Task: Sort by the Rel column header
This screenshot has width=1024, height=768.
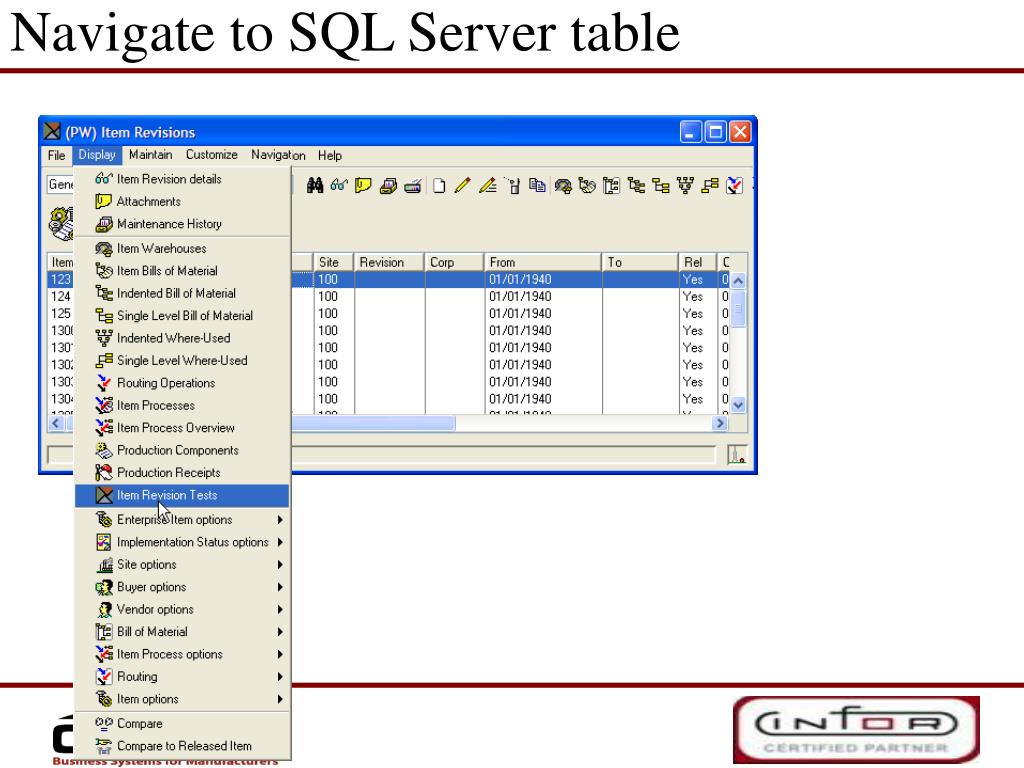Action: coord(698,262)
